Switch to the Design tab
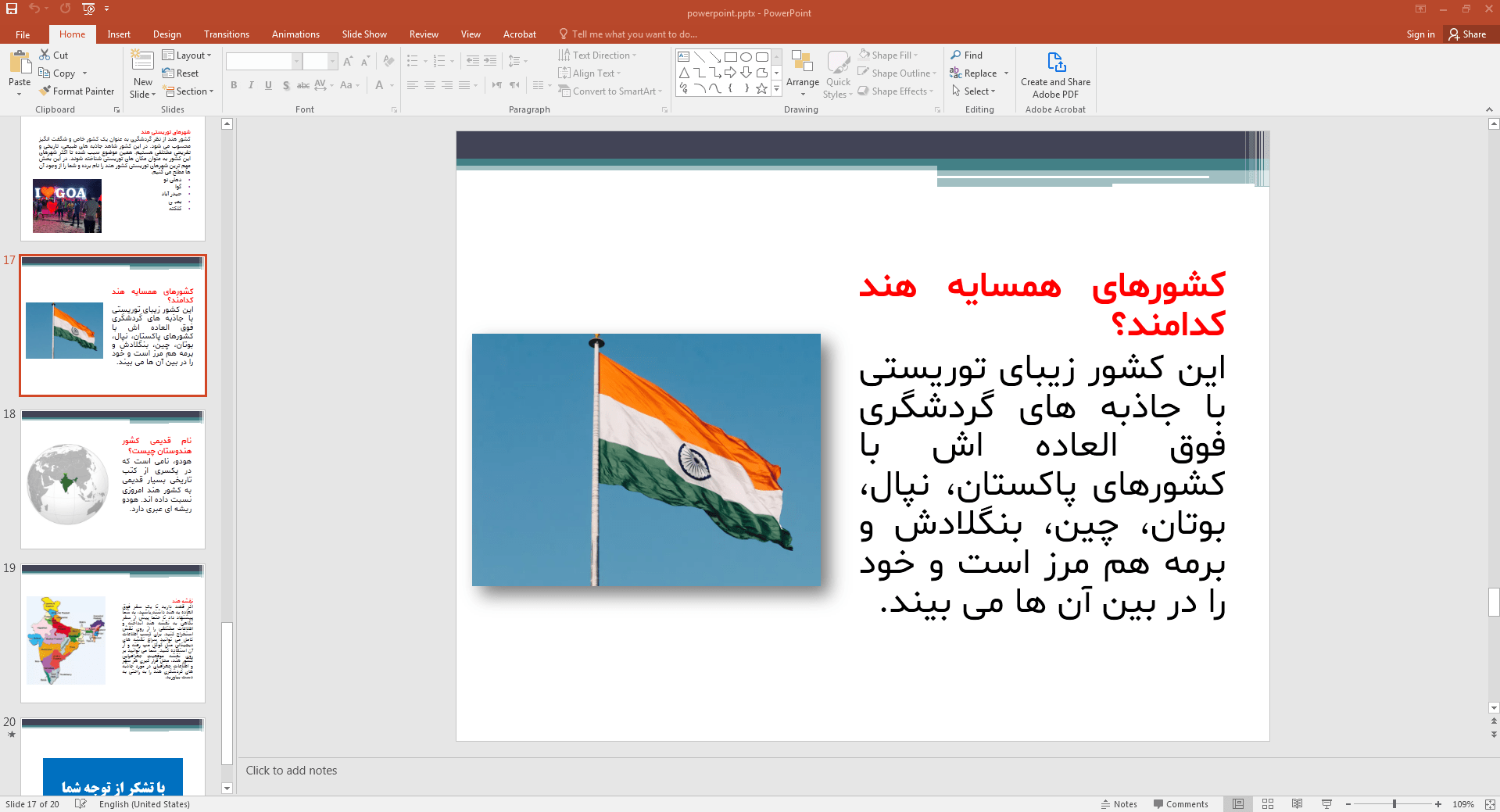1500x812 pixels. point(167,34)
